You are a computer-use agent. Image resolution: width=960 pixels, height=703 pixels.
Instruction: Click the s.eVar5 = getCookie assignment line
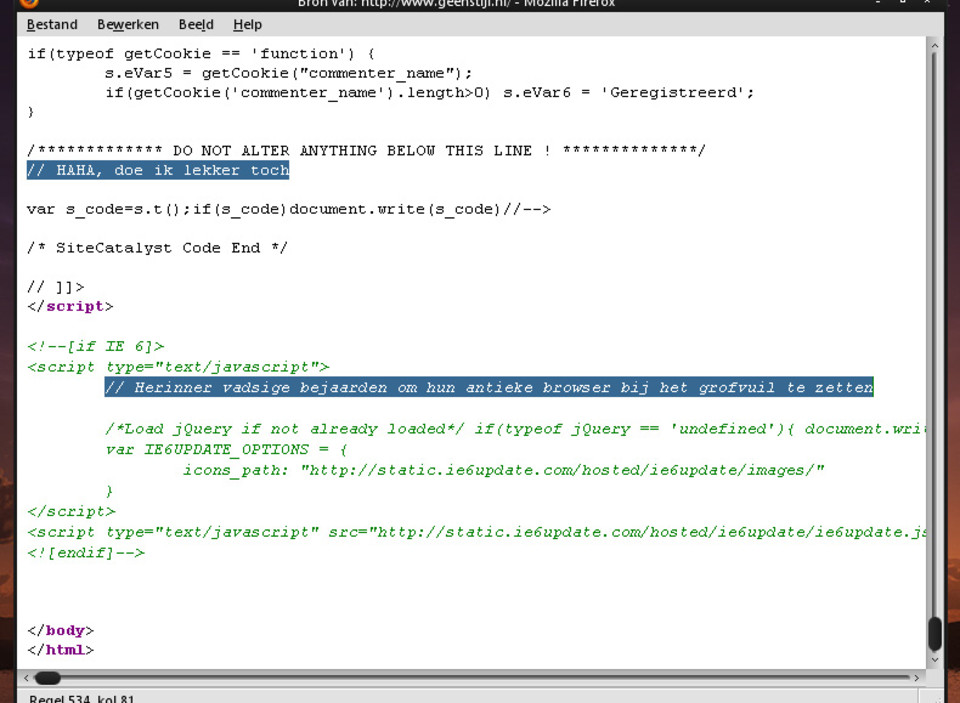pyautogui.click(x=288, y=73)
